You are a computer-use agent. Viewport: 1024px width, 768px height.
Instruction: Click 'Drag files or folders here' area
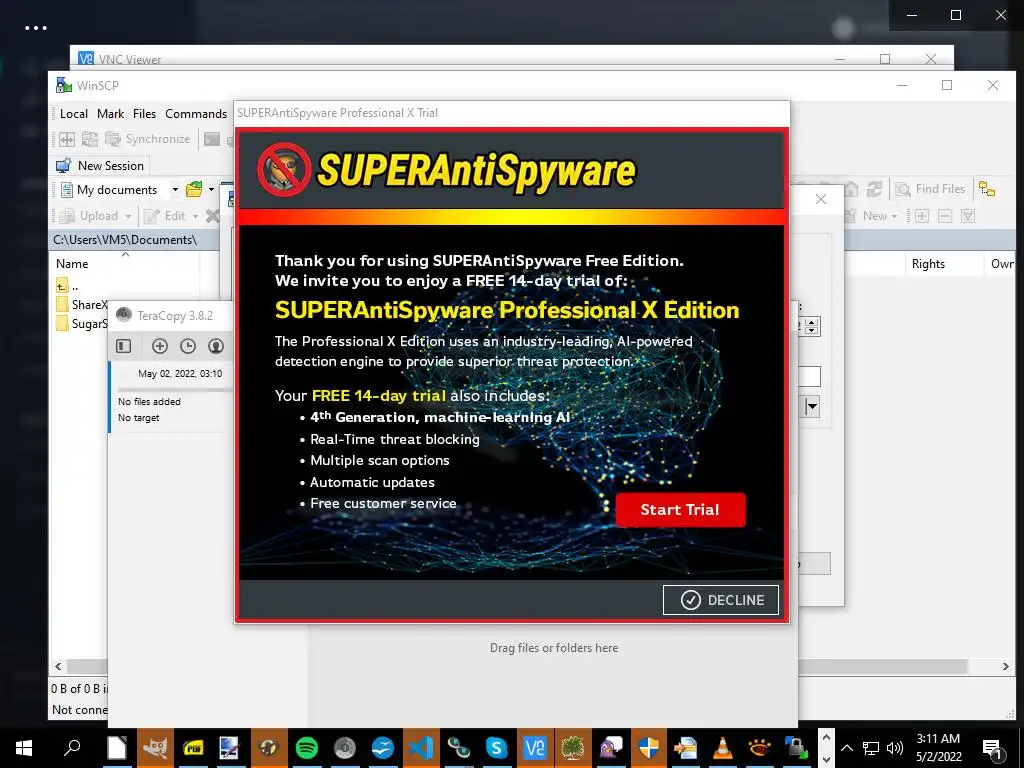(x=554, y=648)
